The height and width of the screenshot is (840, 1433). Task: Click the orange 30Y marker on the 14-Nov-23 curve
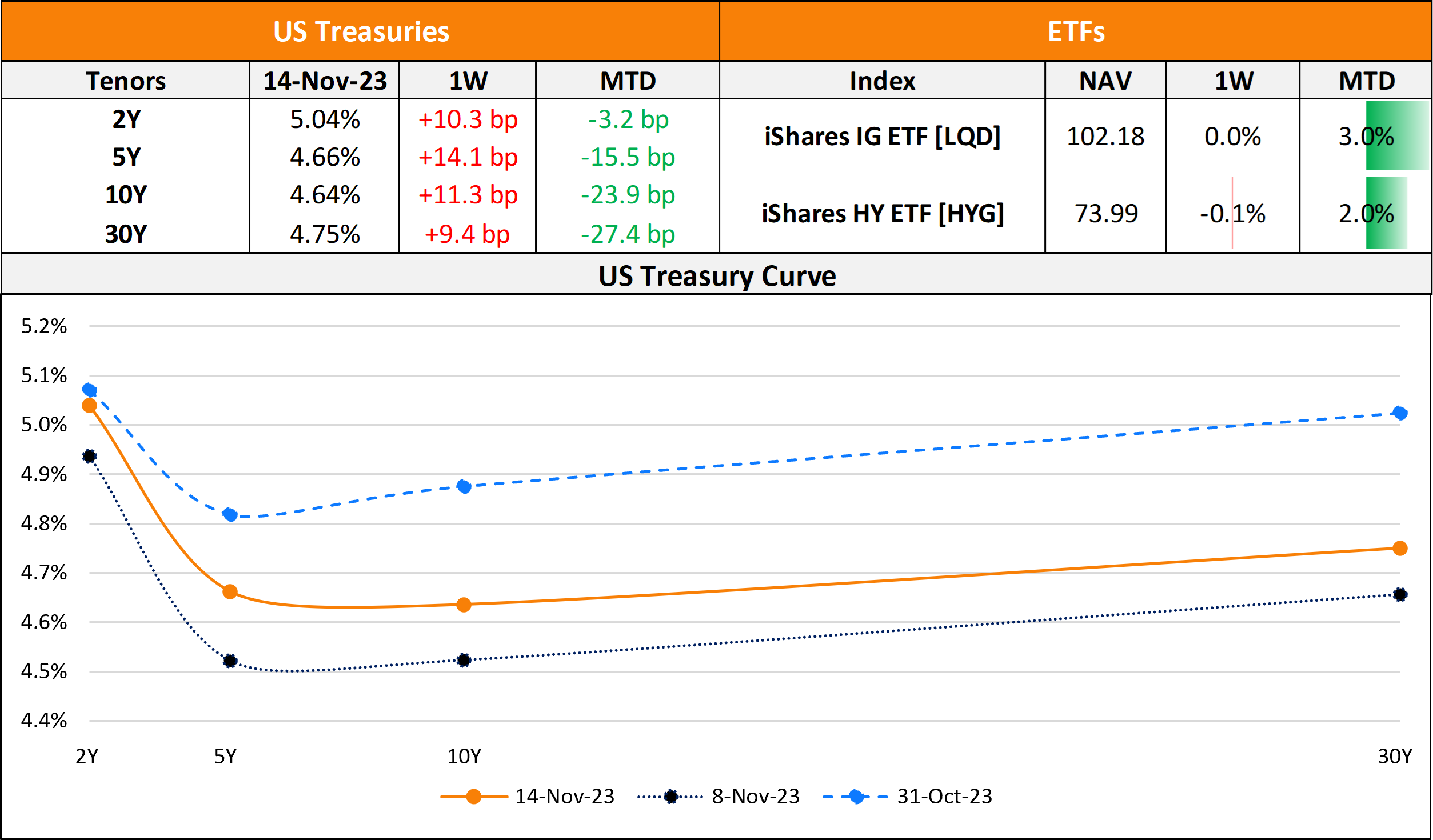1400,549
